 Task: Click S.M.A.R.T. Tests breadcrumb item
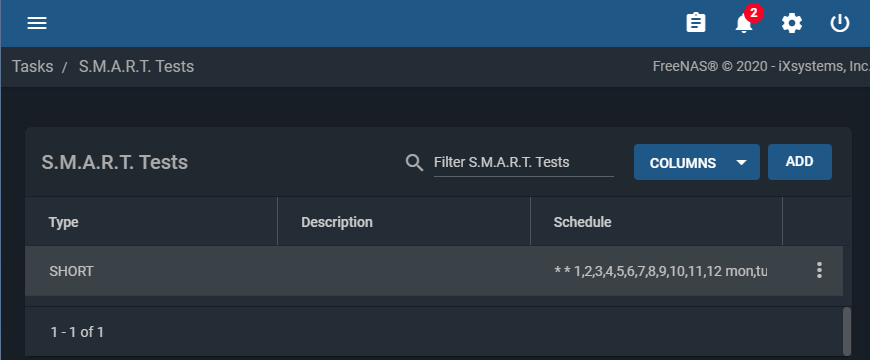click(136, 67)
